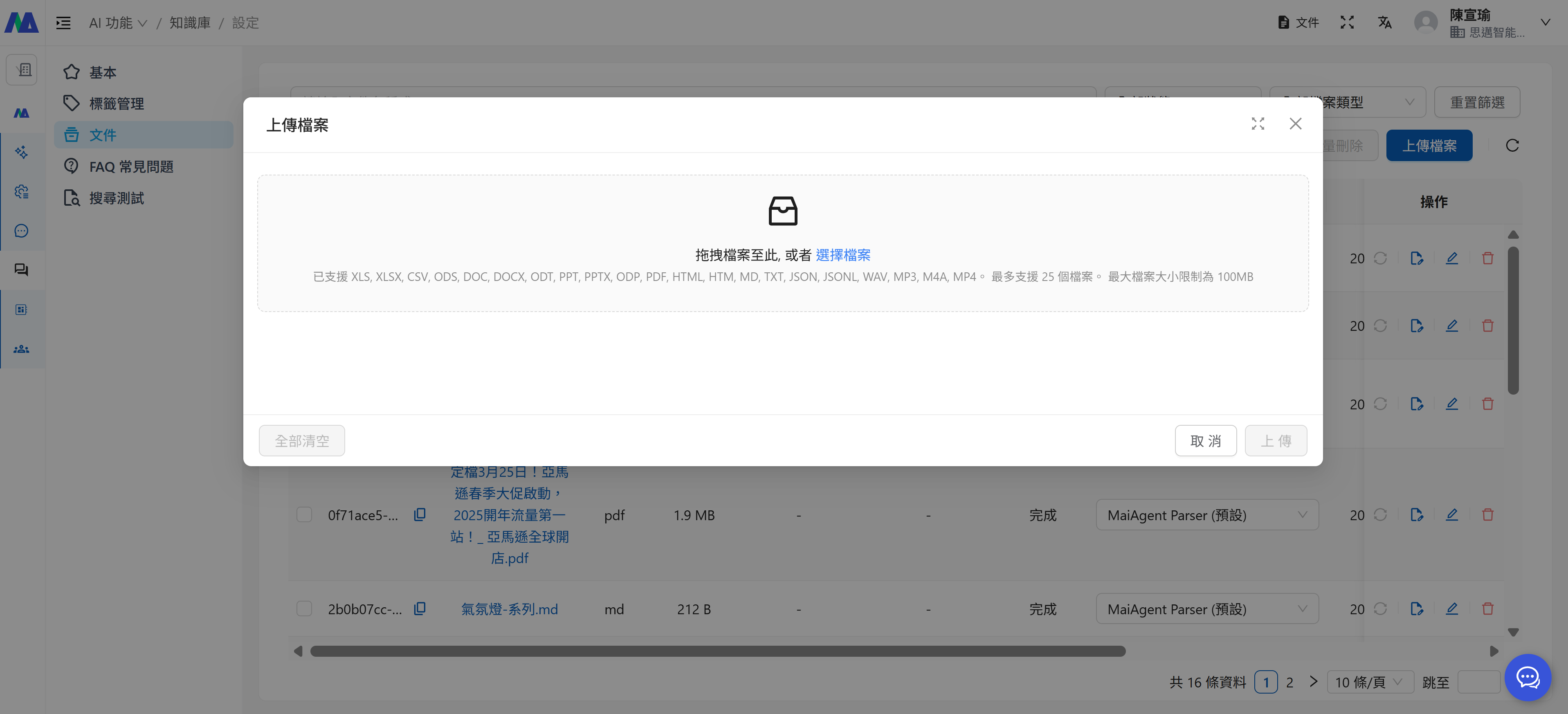Open the chat support bubble icon
This screenshot has width=1568, height=714.
1528,677
